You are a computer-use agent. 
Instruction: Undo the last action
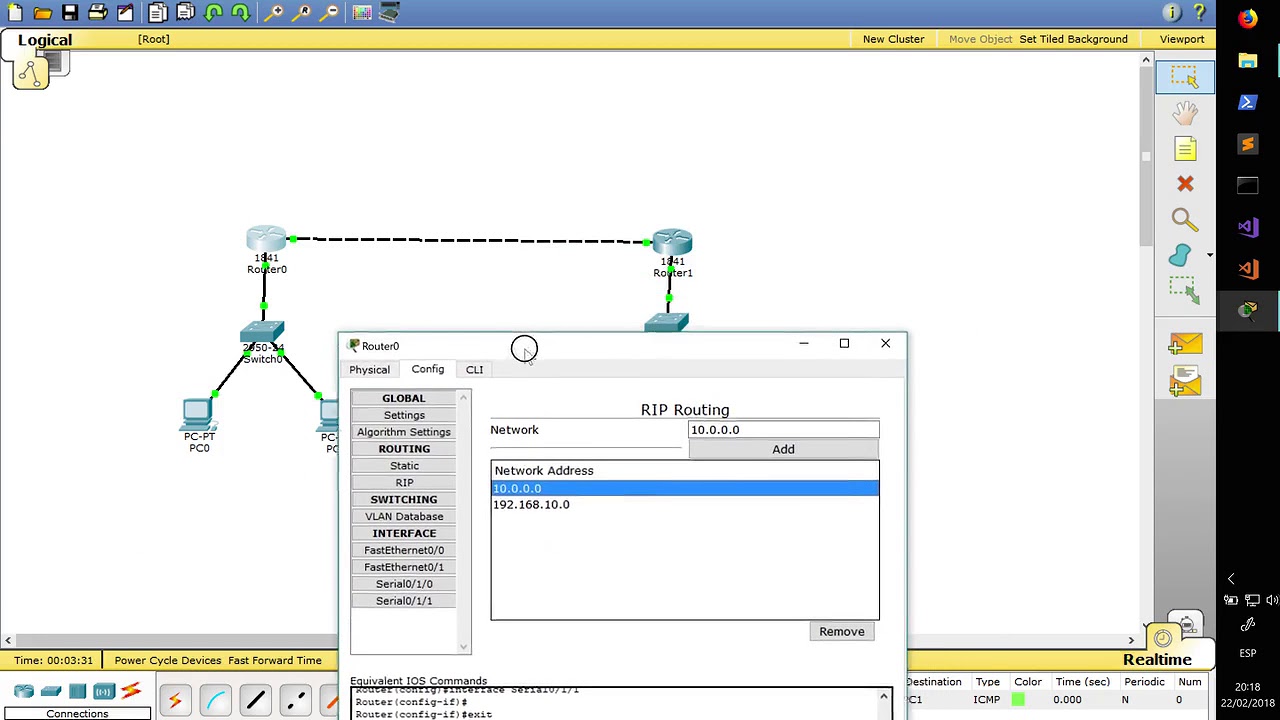(213, 13)
